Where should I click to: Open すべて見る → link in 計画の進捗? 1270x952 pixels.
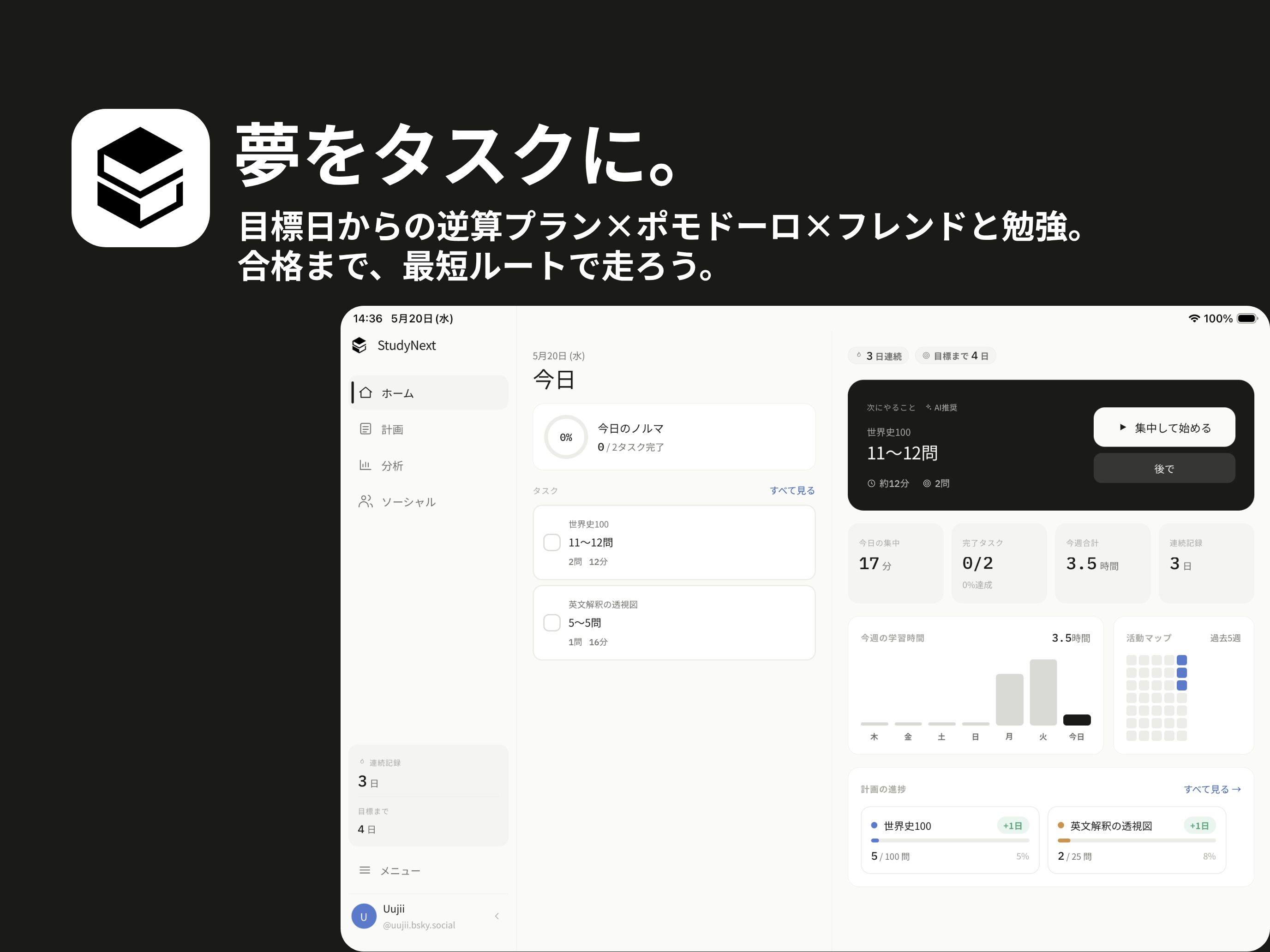point(1213,789)
